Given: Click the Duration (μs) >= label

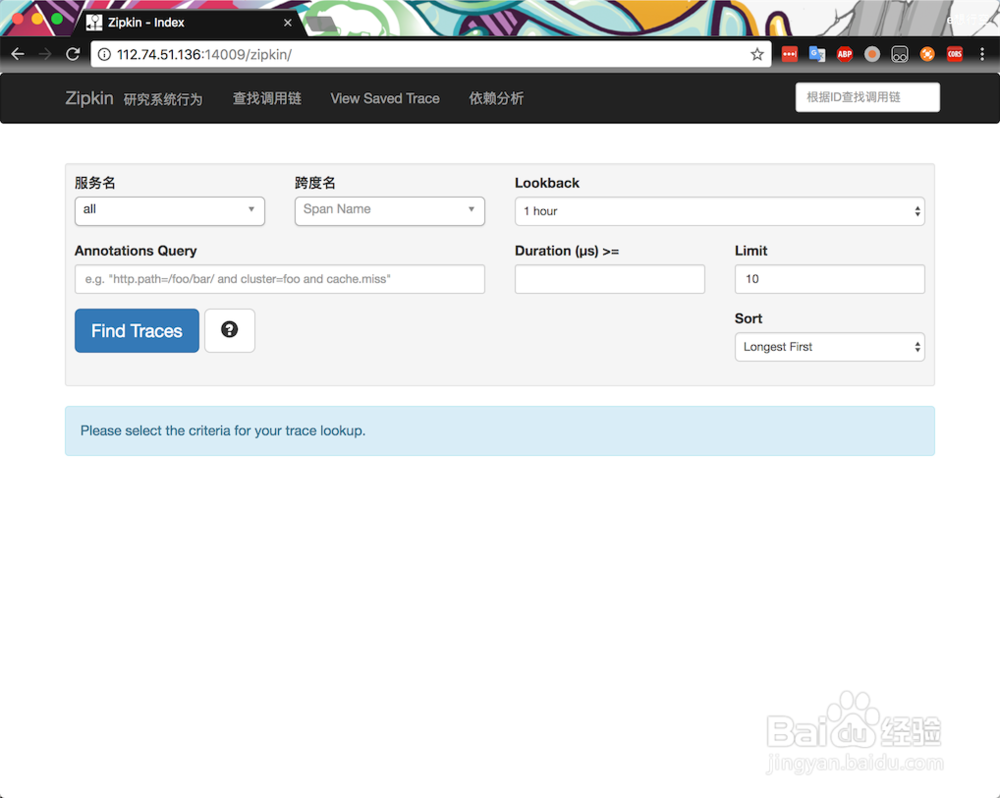Looking at the screenshot, I should pos(566,251).
